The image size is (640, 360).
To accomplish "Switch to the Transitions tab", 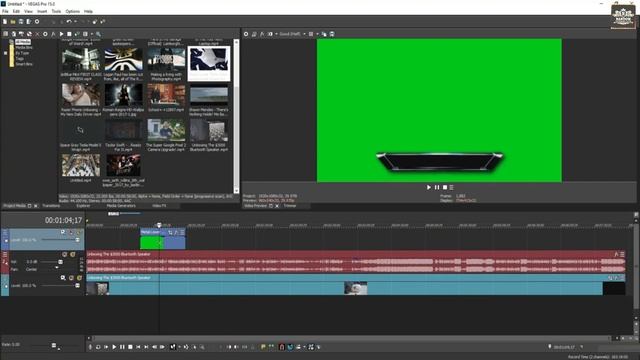I will point(51,206).
